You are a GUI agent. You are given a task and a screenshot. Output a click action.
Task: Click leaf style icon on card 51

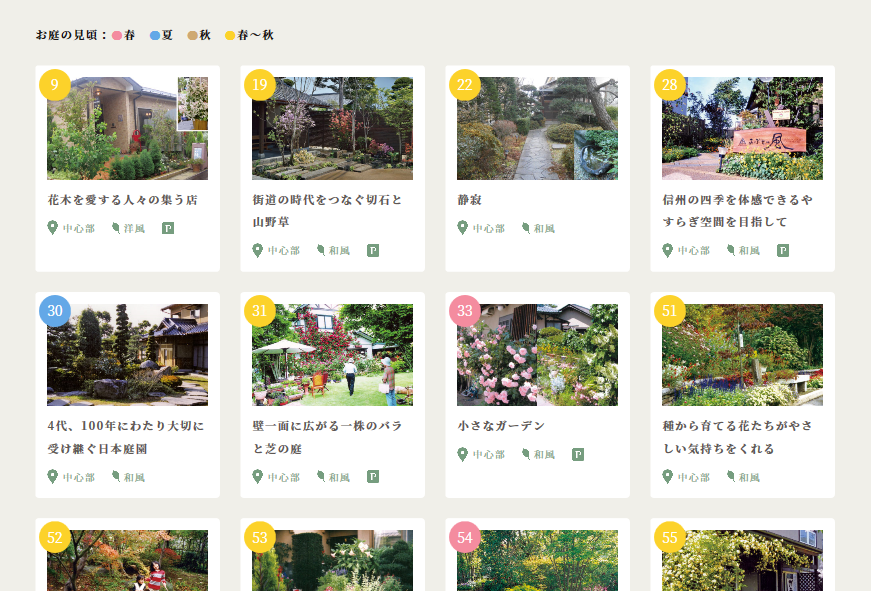[x=730, y=477]
